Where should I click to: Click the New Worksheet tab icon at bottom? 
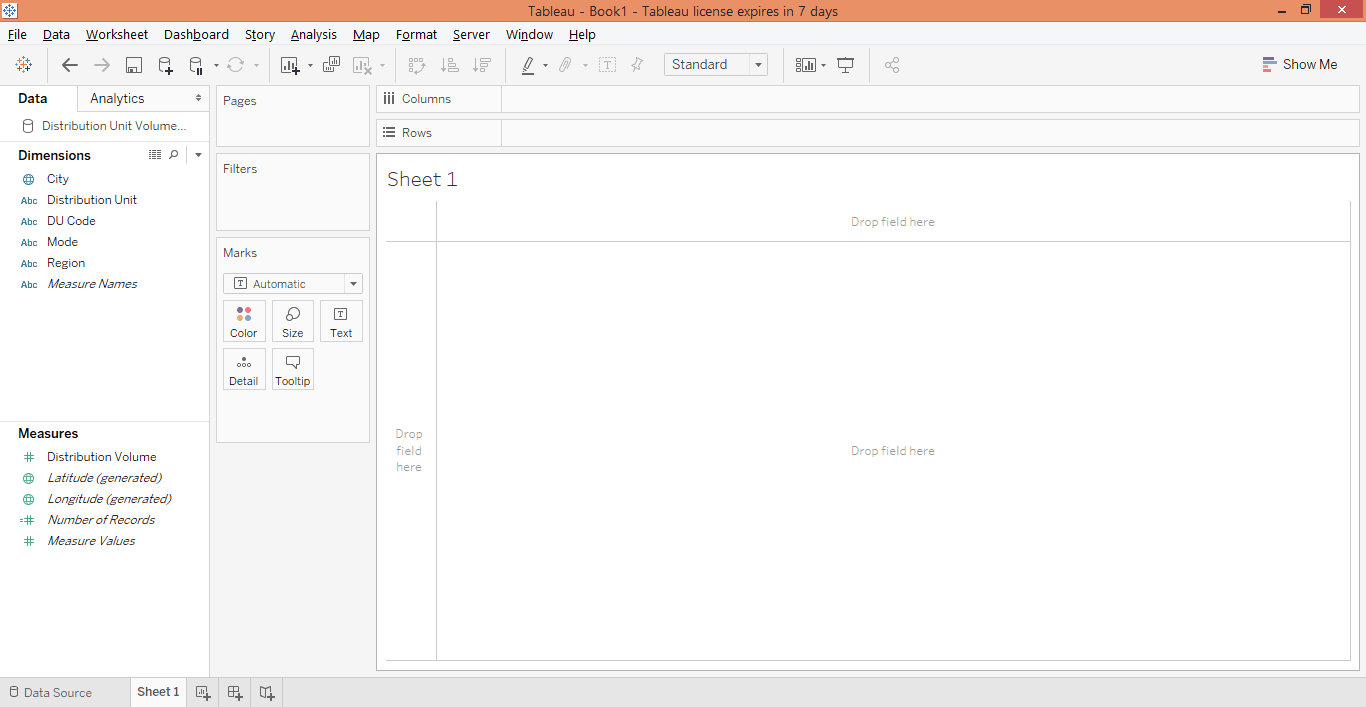pyautogui.click(x=203, y=692)
